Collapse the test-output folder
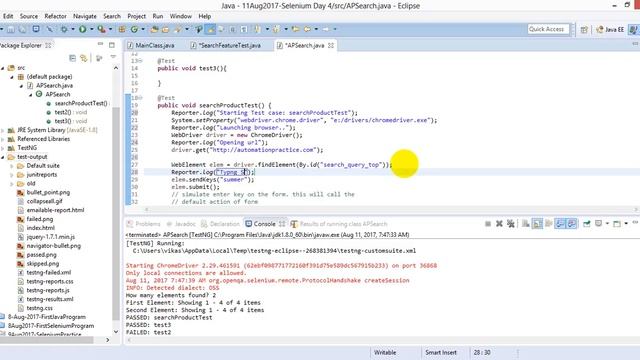Viewport: 640px width, 360px height. pyautogui.click(x=2, y=157)
